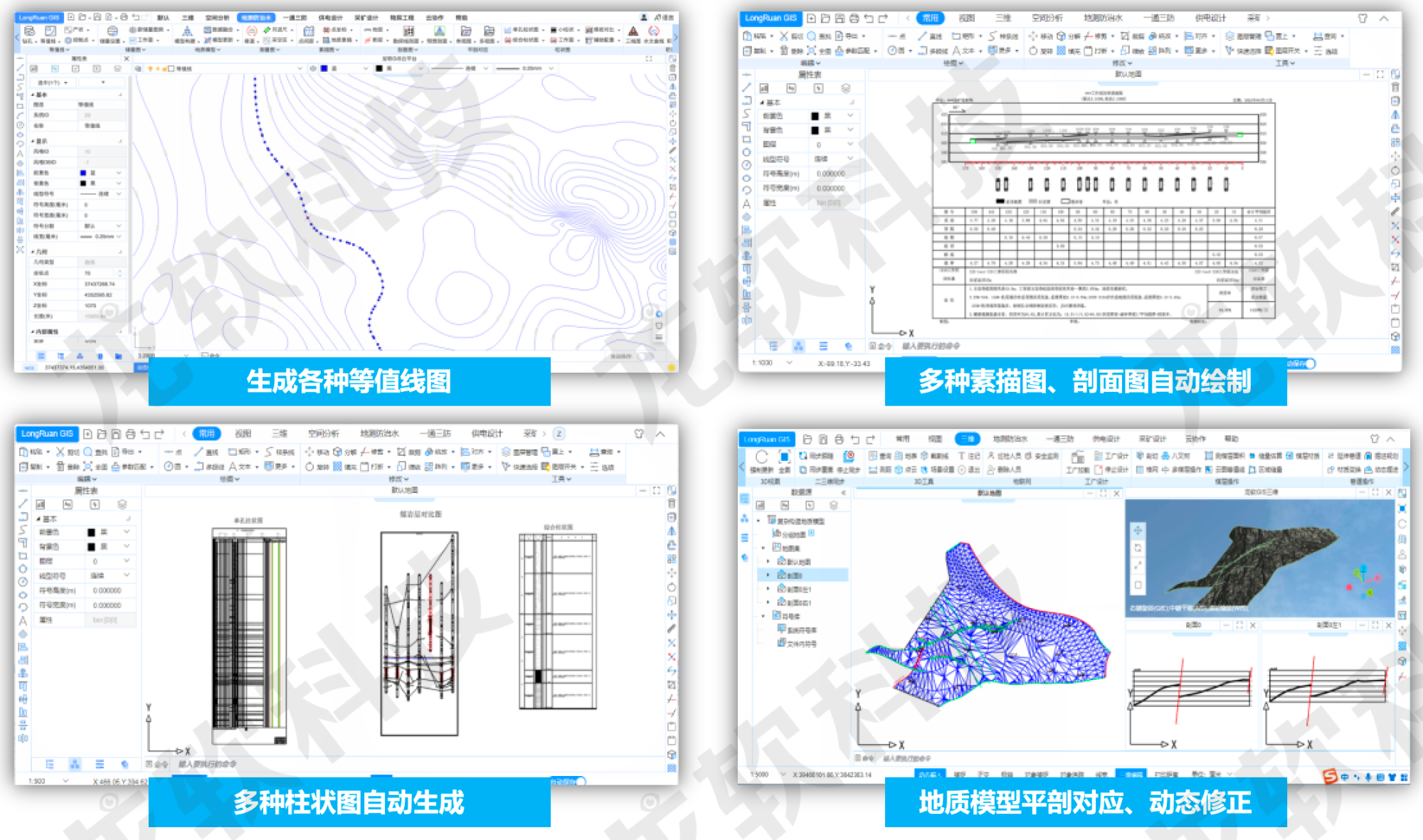
Task: Click the Sogou input method tray icon
Action: (1329, 777)
